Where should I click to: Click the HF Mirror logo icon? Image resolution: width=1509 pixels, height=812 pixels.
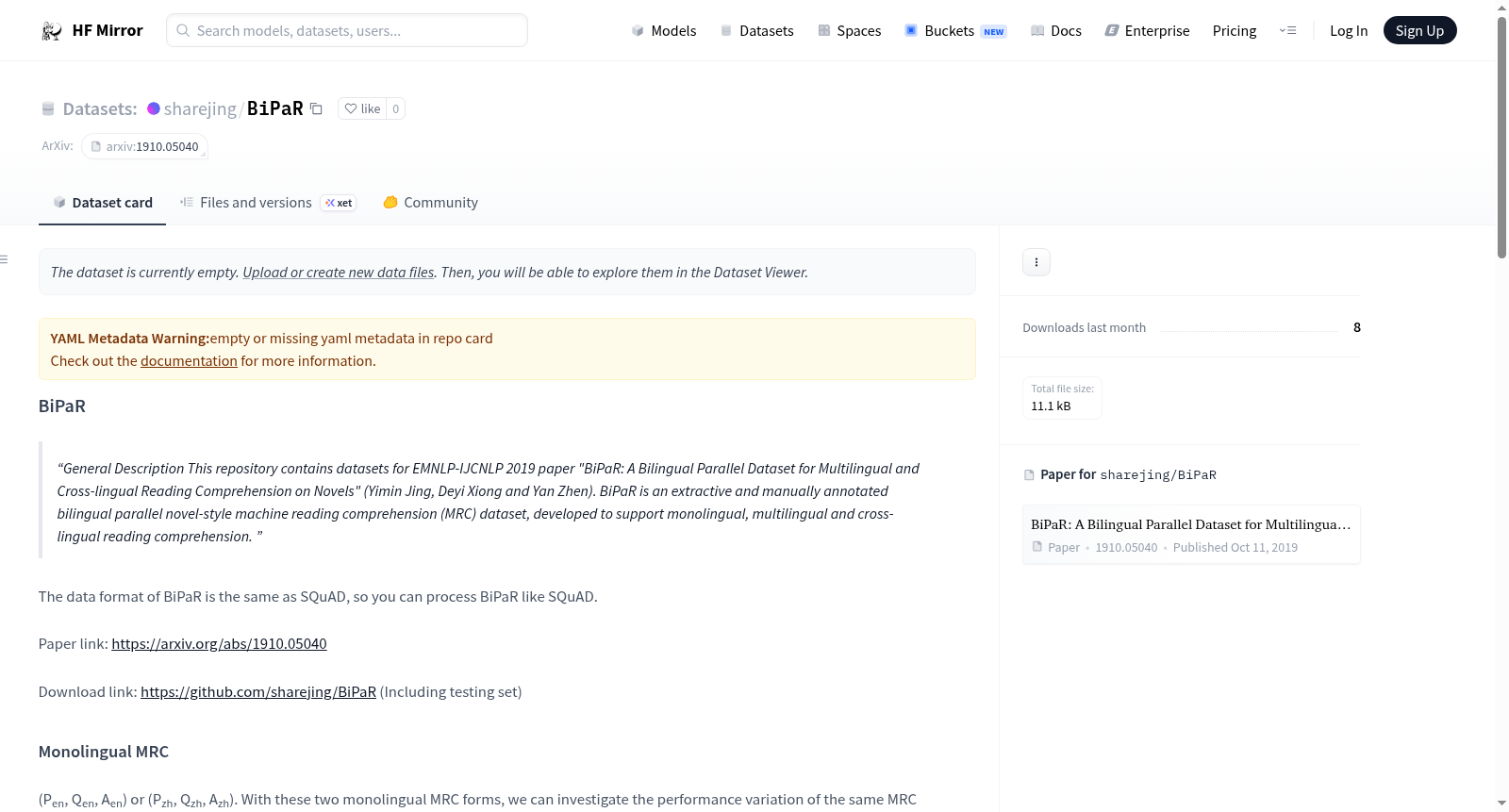52,31
